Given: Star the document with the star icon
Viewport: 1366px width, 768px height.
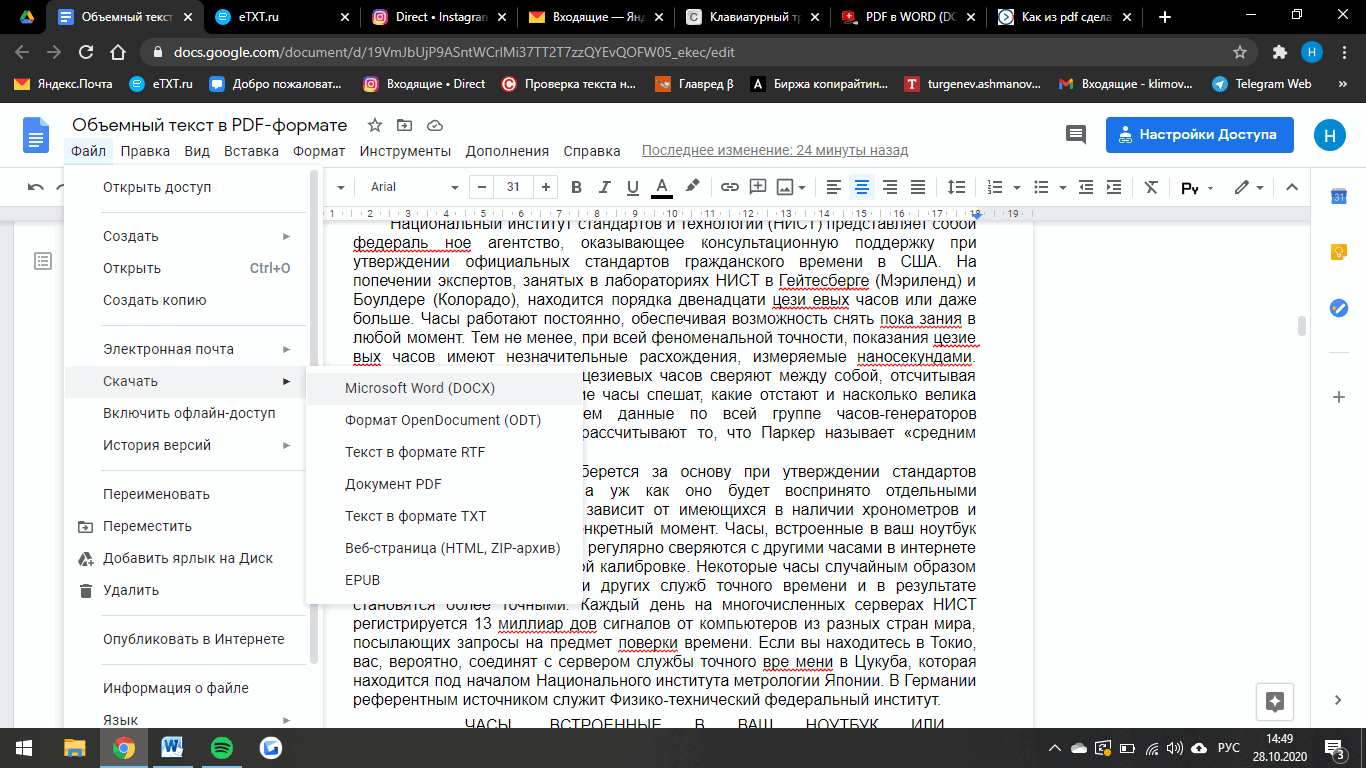Looking at the screenshot, I should pyautogui.click(x=375, y=125).
